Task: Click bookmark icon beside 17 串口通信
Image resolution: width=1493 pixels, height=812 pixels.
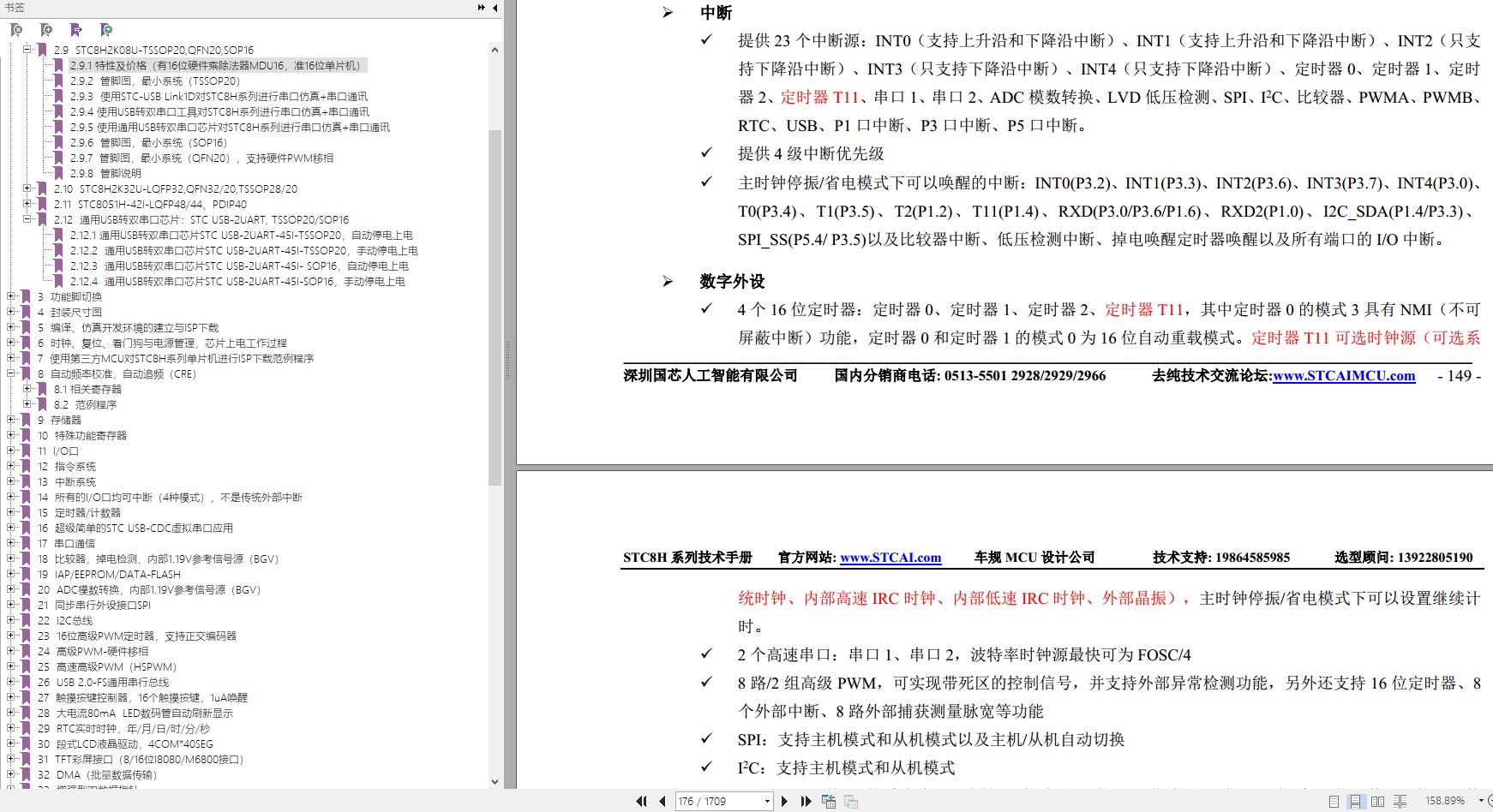Action: point(26,543)
